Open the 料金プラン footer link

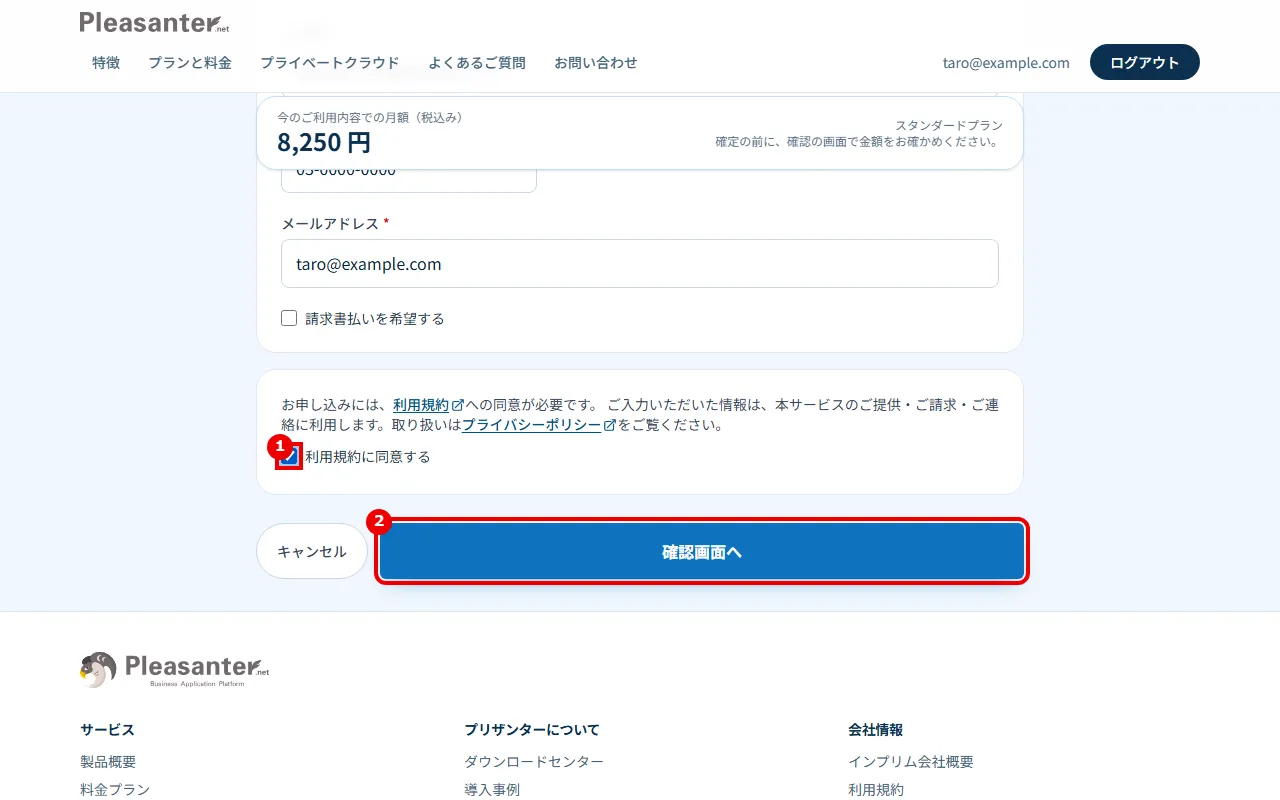tap(115, 790)
